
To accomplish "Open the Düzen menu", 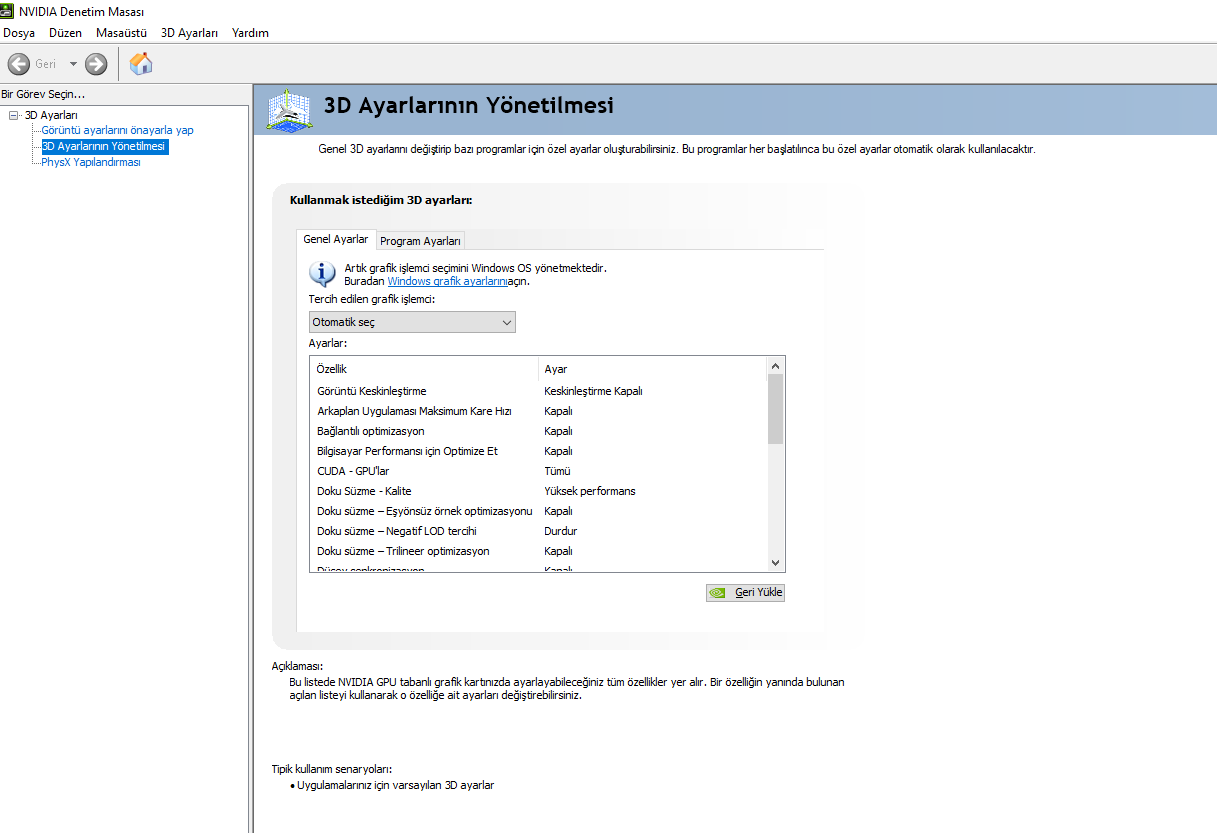I will [x=65, y=33].
